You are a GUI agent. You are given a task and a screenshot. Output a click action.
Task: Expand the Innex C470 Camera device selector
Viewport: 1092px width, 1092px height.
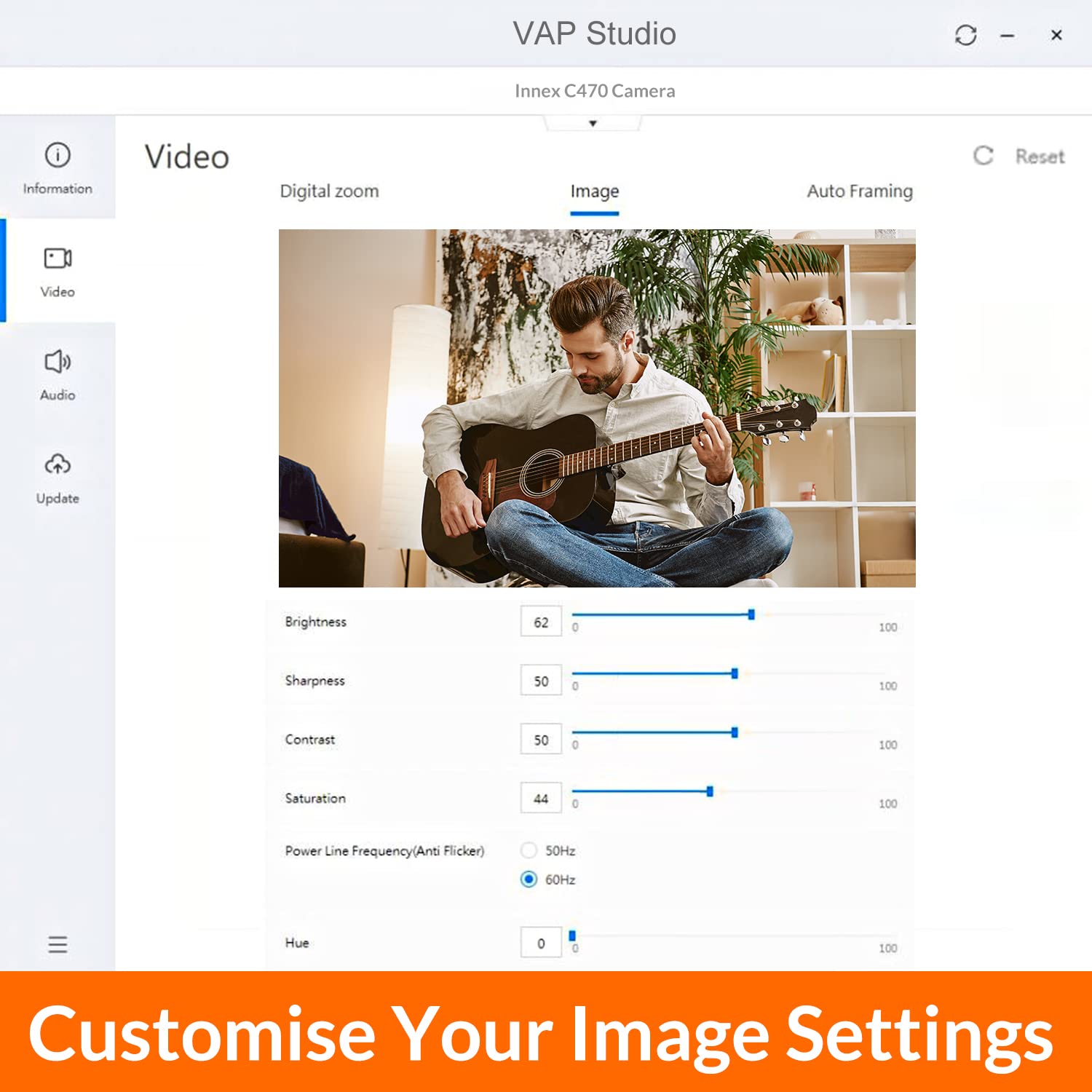pos(594,90)
